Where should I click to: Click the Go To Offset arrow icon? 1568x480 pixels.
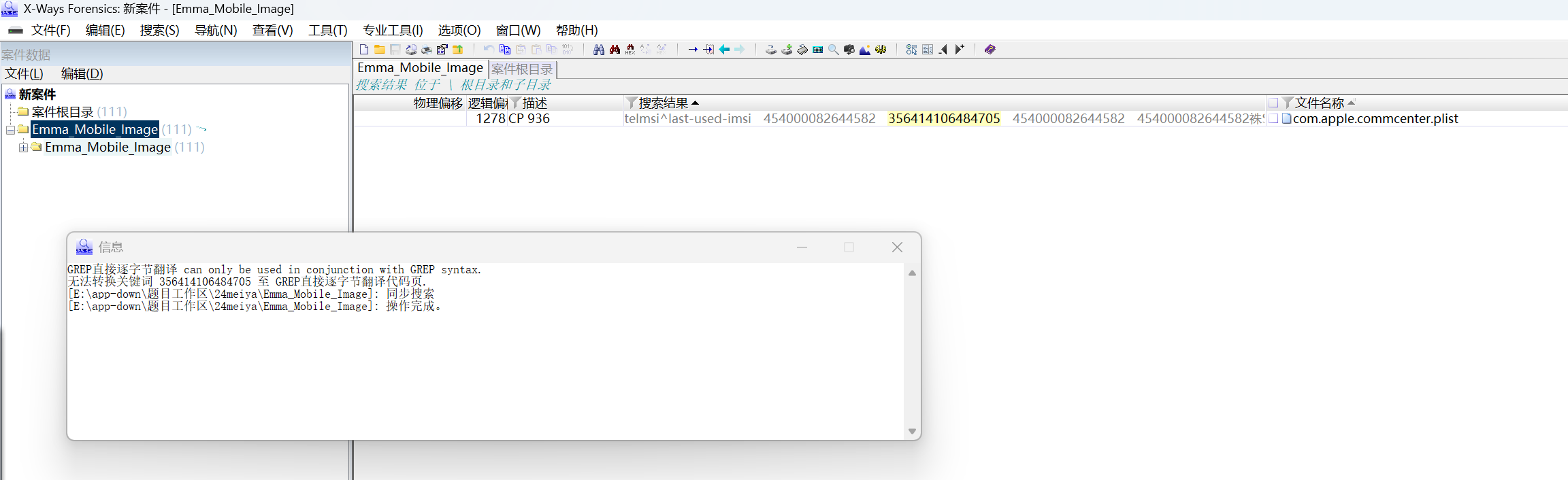(693, 50)
